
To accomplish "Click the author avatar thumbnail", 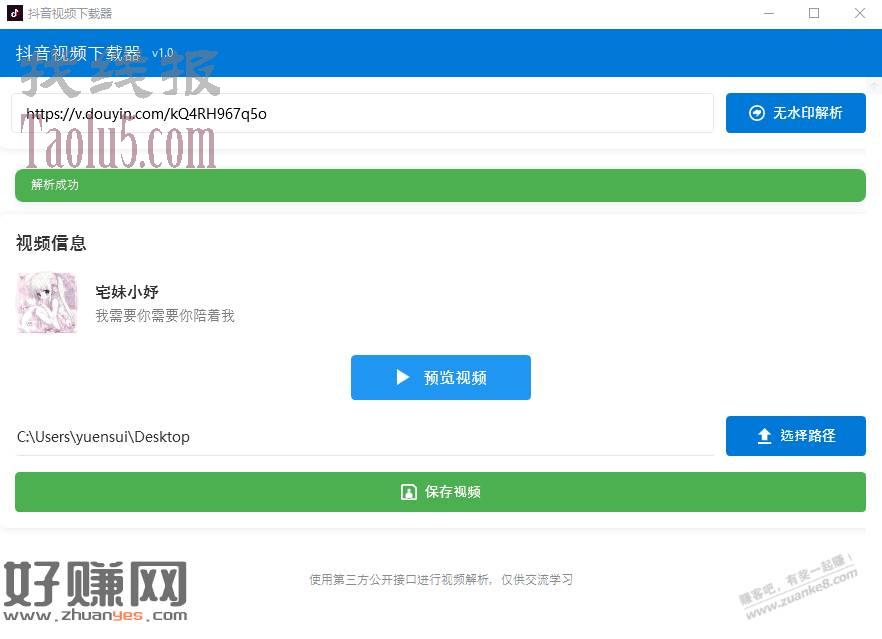I will [47, 303].
